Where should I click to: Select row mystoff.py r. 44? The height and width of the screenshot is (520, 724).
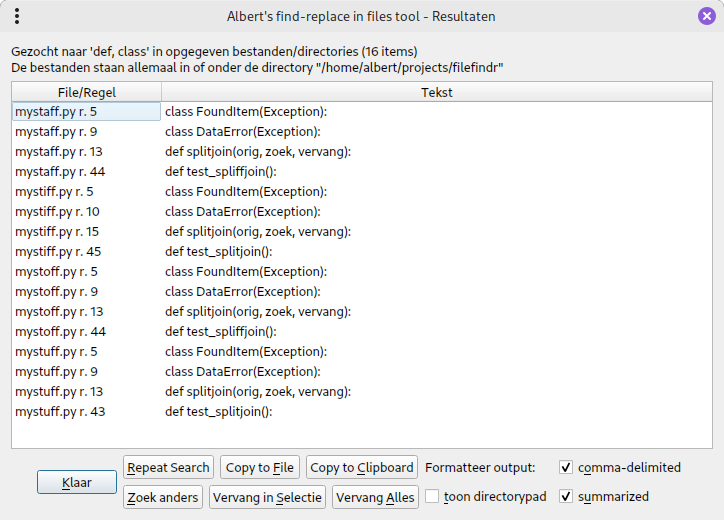pos(362,332)
